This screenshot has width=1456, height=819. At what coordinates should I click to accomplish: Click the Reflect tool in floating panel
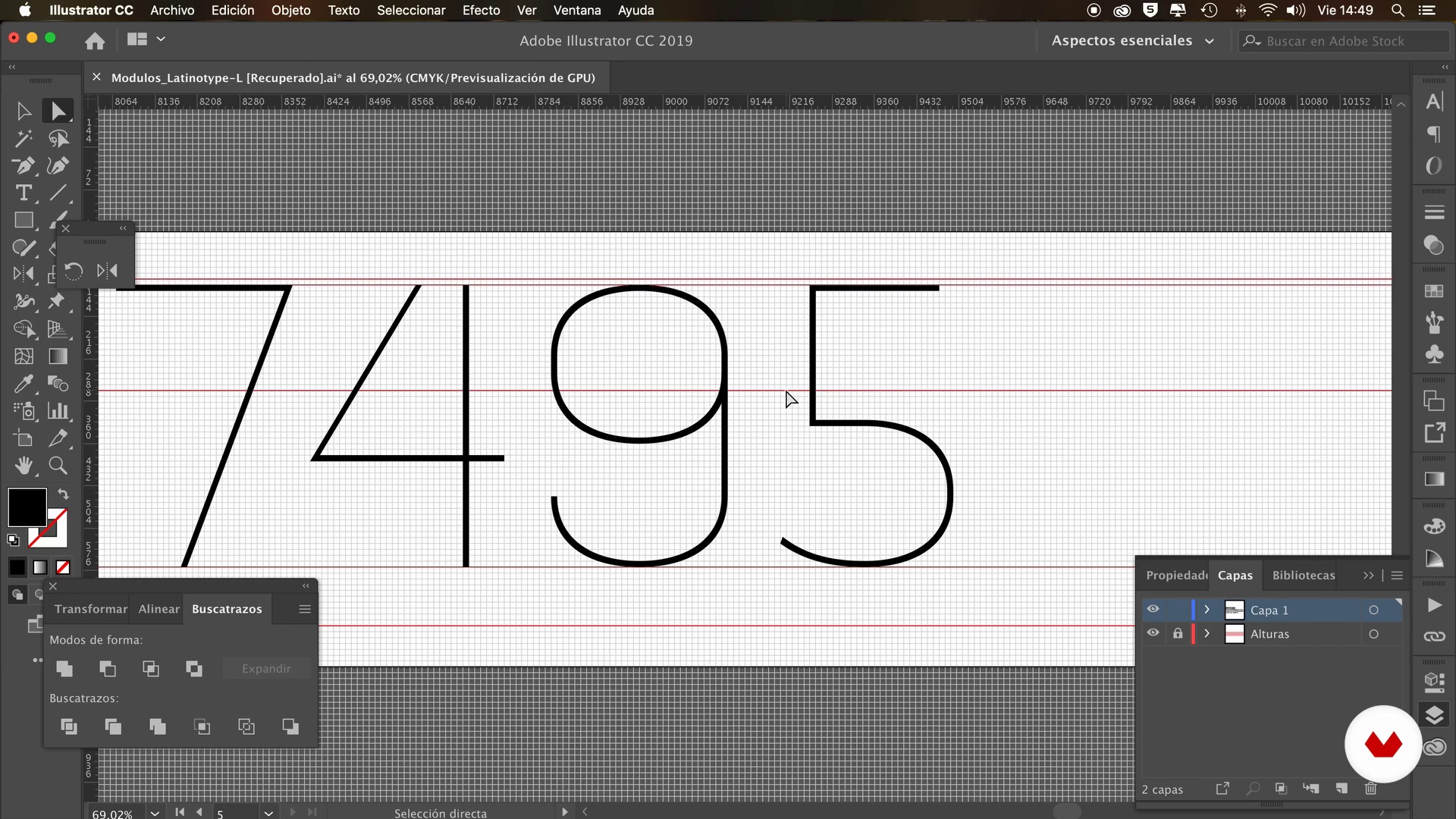[x=107, y=271]
